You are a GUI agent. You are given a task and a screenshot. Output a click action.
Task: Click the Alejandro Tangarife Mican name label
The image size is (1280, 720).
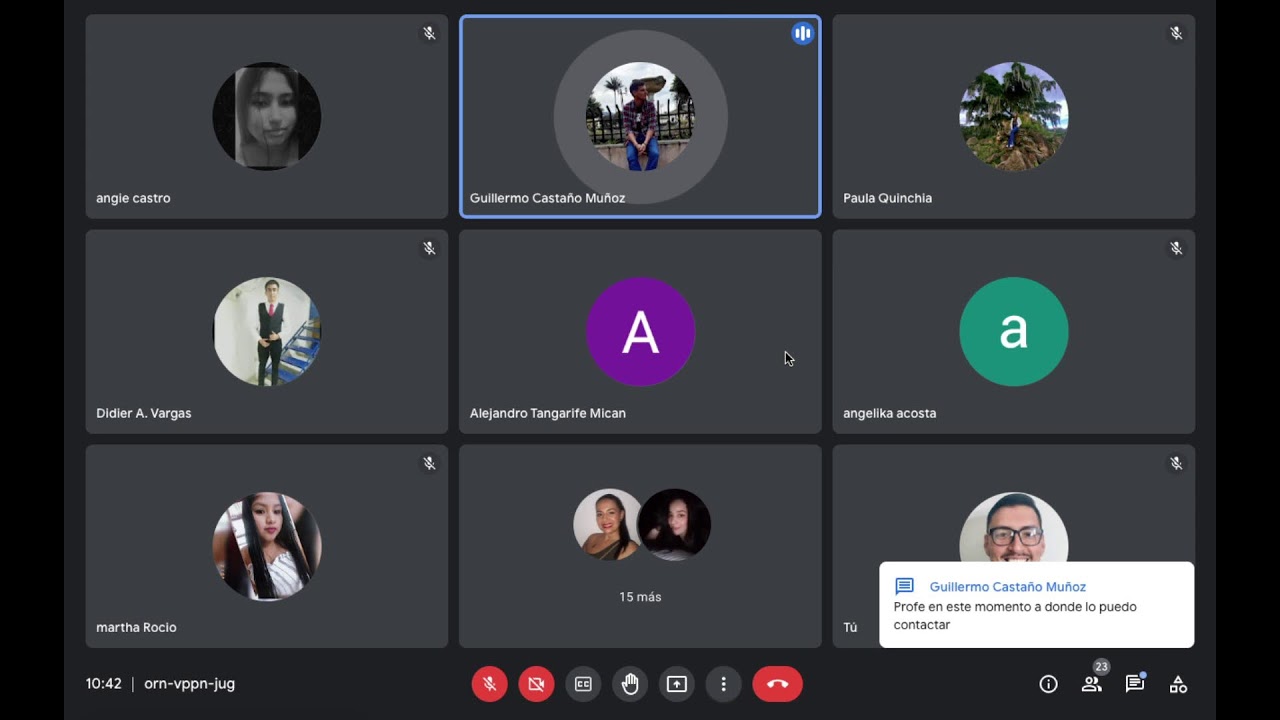(548, 413)
